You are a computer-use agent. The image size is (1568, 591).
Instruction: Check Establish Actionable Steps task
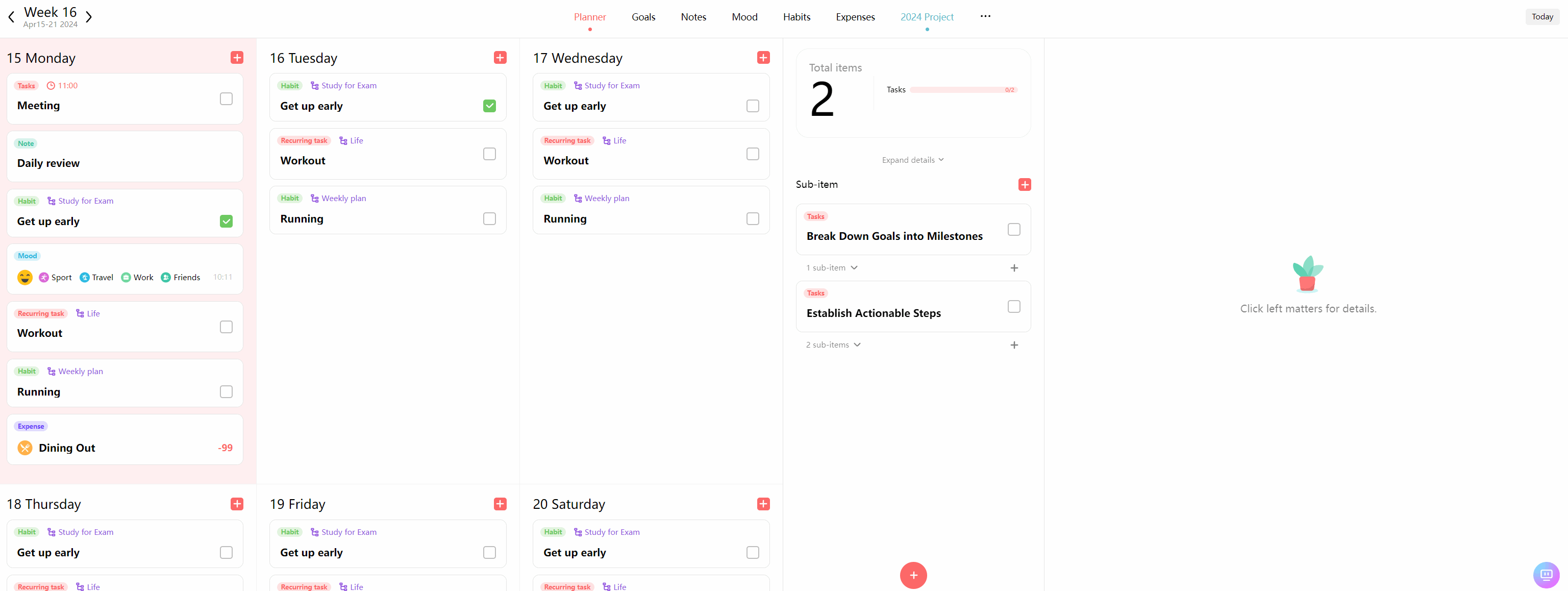(1013, 307)
